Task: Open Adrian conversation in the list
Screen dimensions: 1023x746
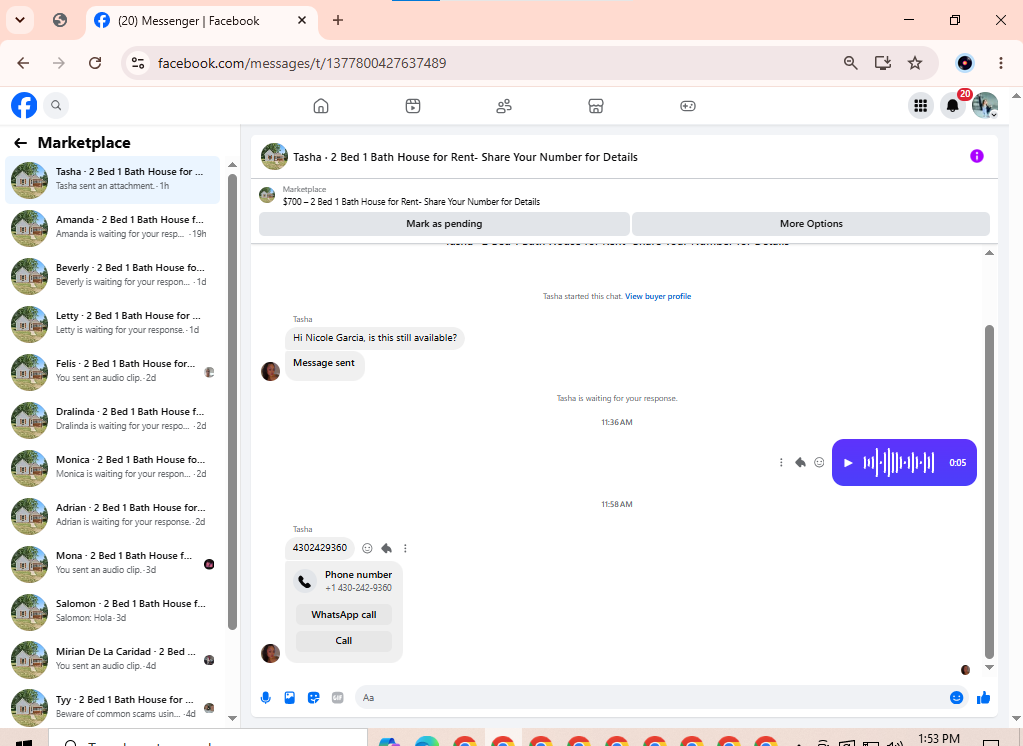Action: [112, 515]
